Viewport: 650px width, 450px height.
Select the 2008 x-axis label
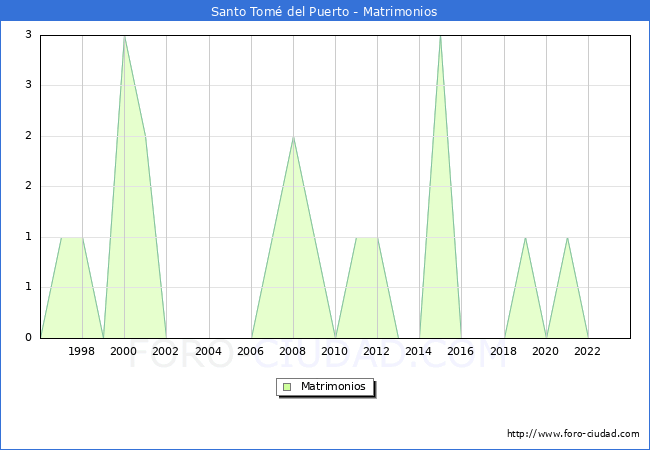[293, 351]
